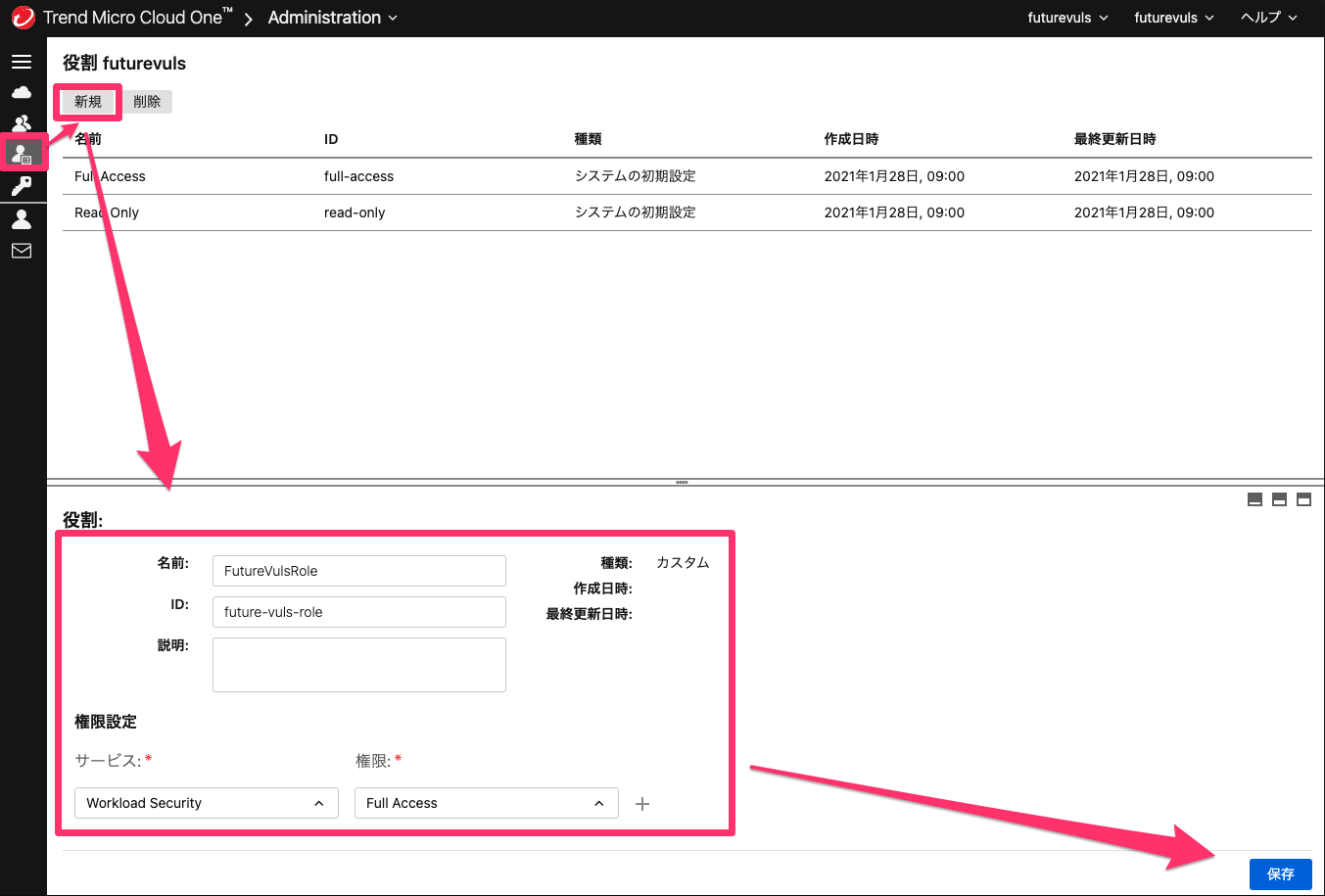Viewport: 1325px width, 896px height.
Task: Click システムの初期設定 in Read Only row
Action: click(635, 212)
